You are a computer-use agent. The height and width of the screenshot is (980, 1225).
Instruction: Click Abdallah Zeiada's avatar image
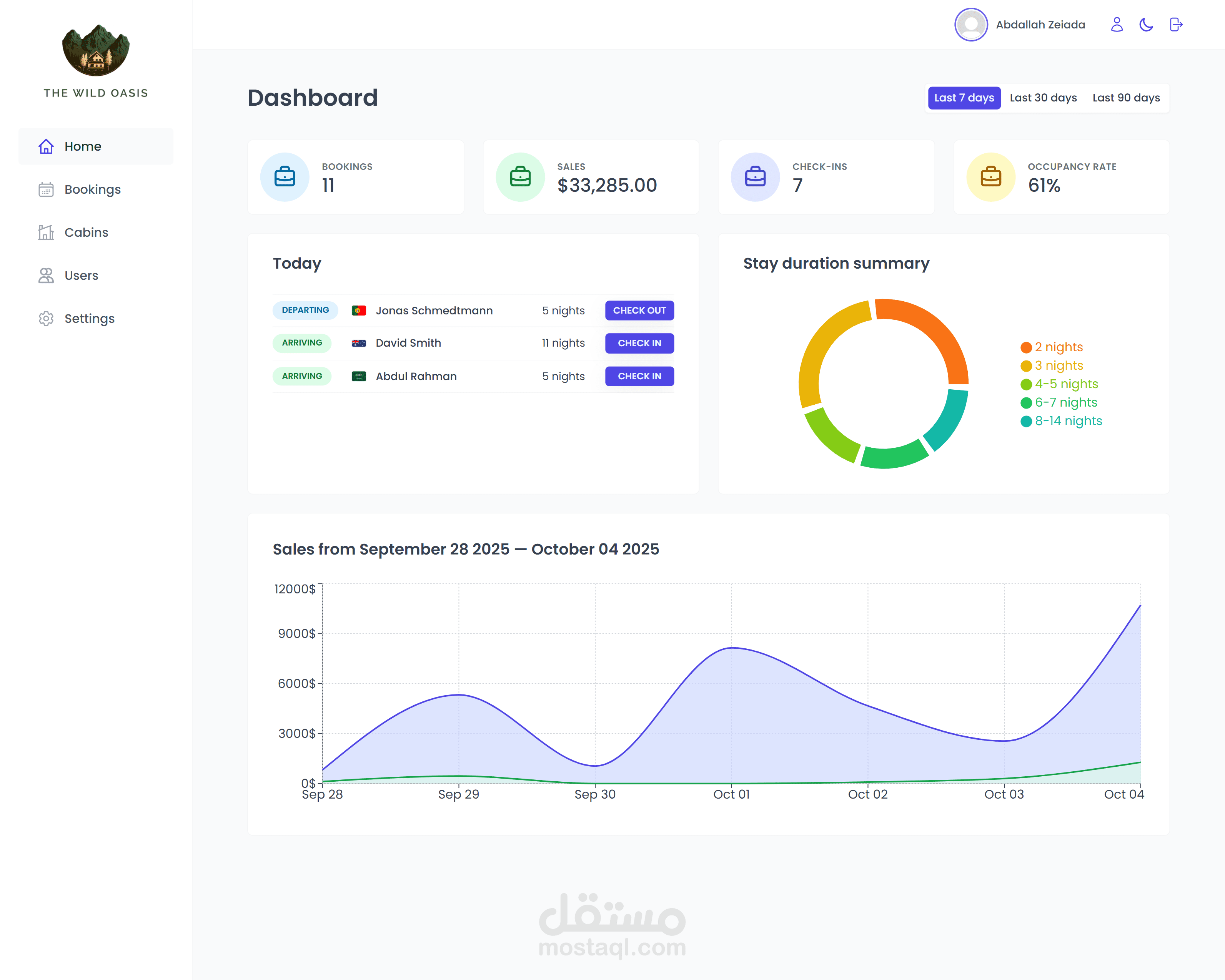click(971, 25)
